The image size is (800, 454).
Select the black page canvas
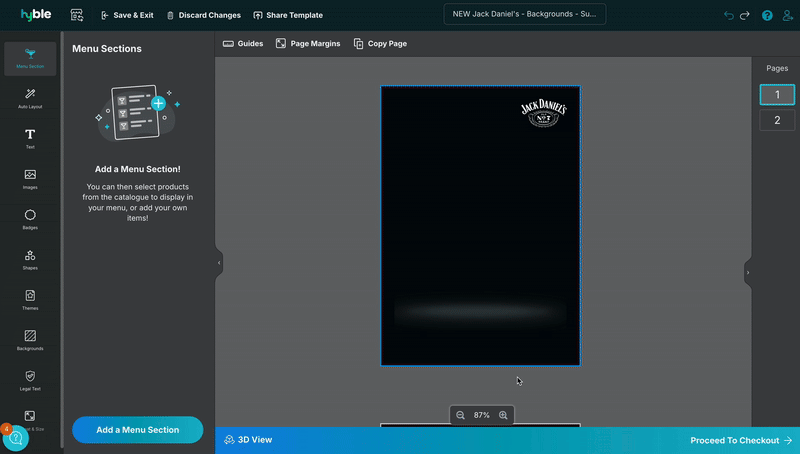pos(480,225)
